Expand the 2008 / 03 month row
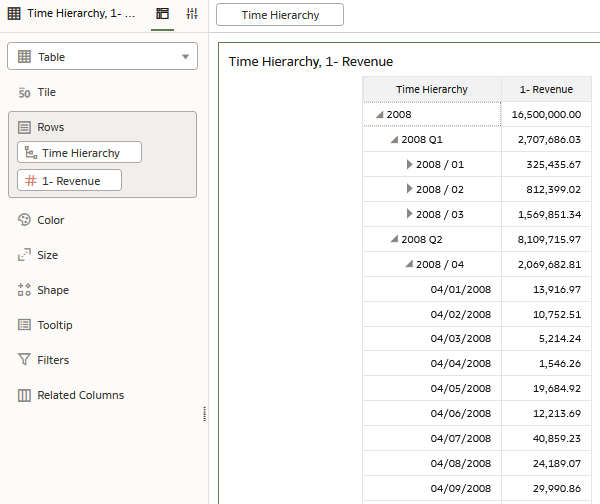 pyautogui.click(x=409, y=214)
